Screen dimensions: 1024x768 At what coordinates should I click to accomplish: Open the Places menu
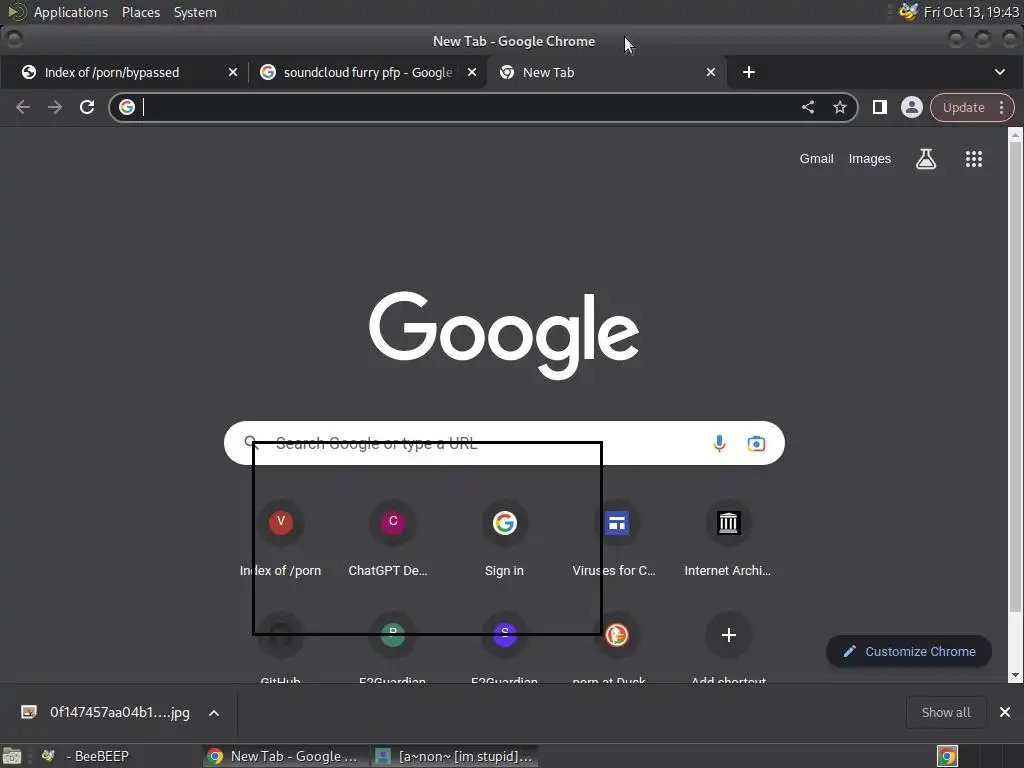click(x=141, y=12)
